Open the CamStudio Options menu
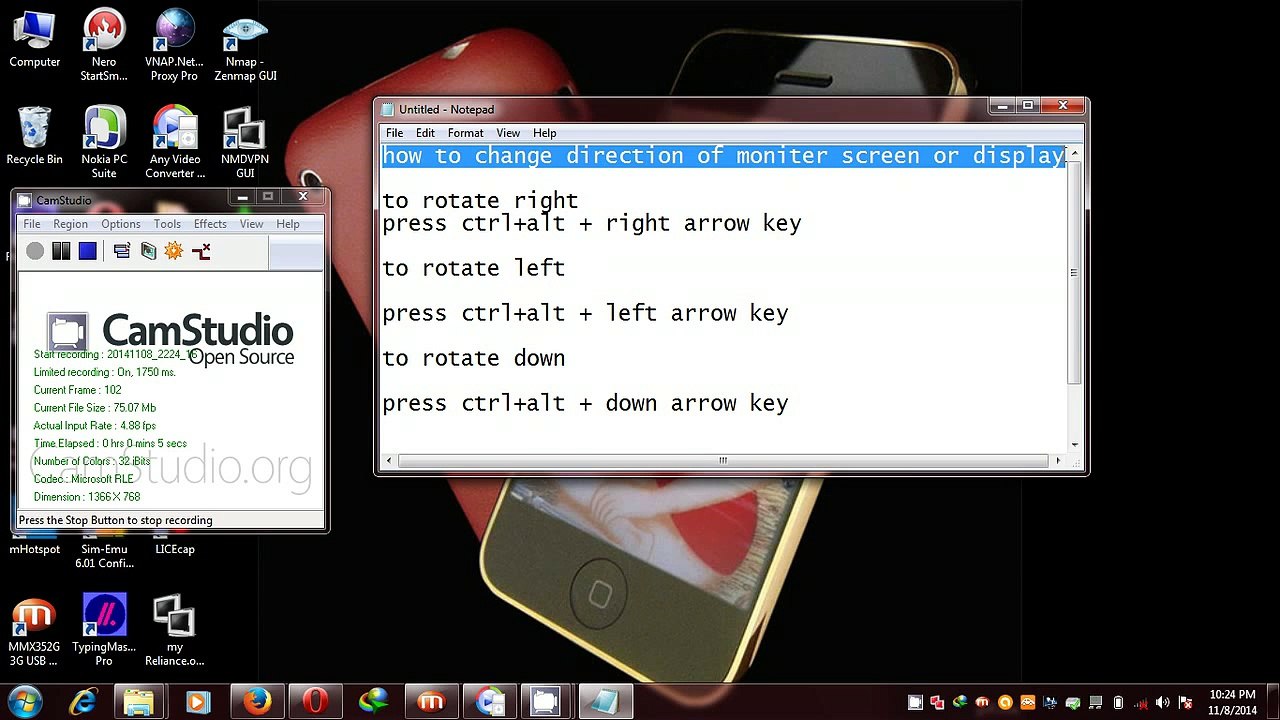The image size is (1280, 720). (120, 224)
